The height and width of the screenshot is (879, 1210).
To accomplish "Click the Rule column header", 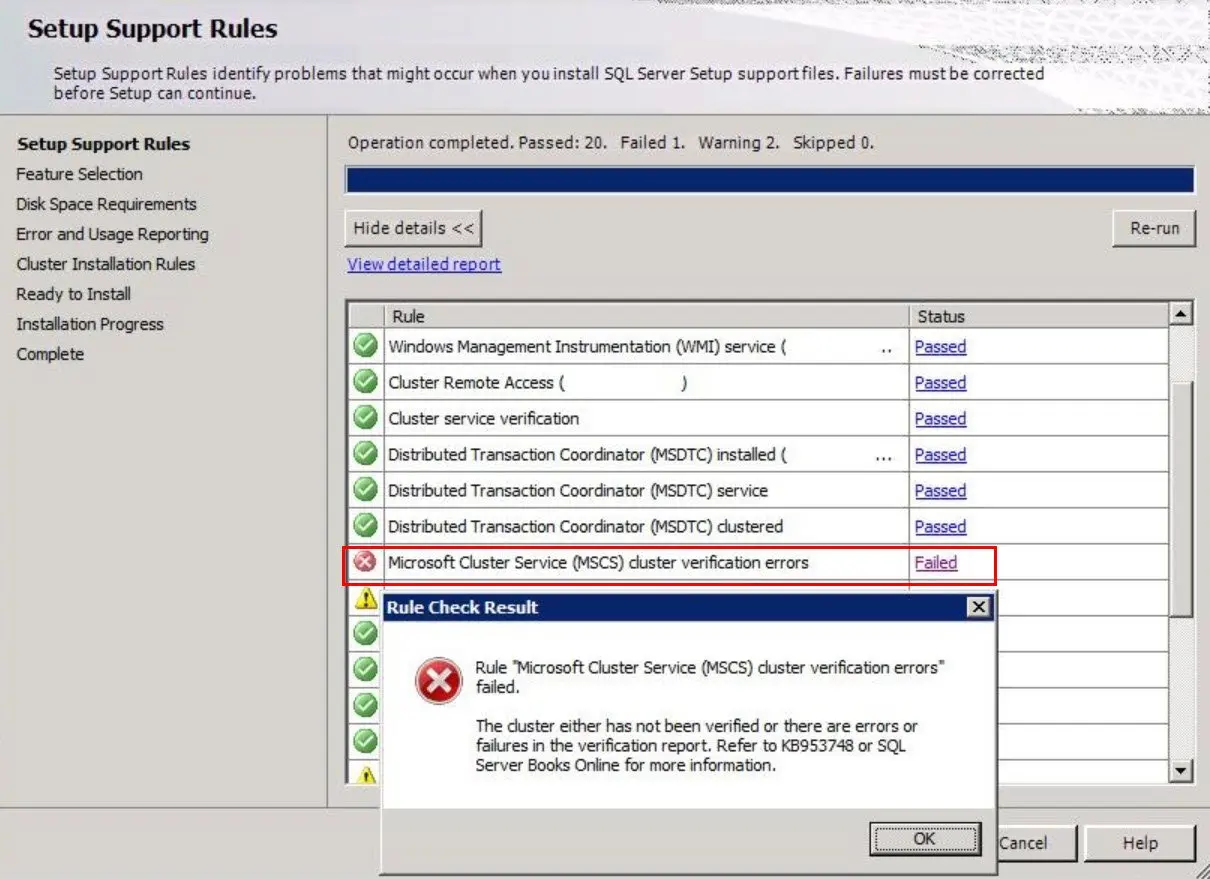I will (646, 316).
